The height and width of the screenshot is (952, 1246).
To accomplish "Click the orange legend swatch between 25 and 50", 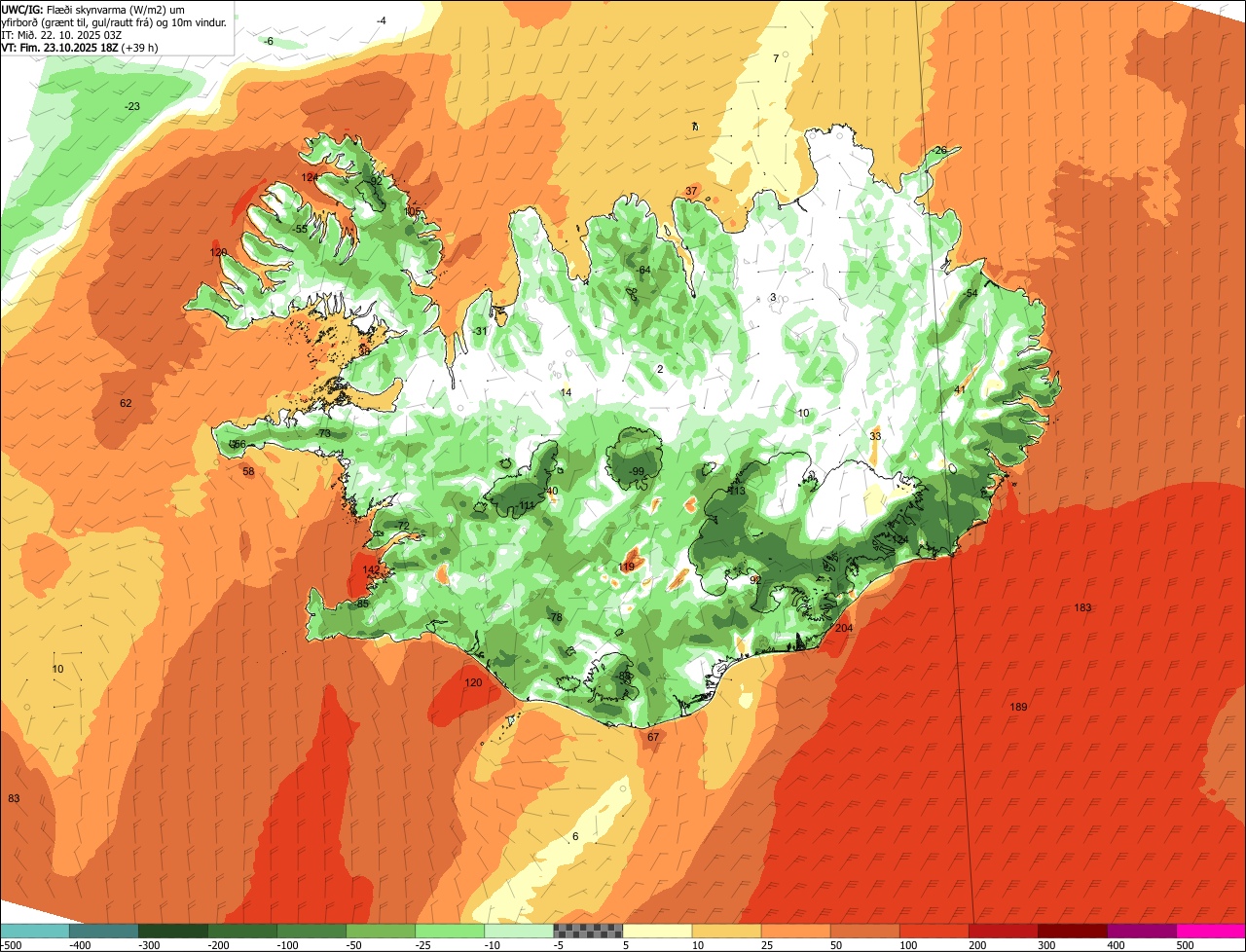I will click(x=795, y=931).
